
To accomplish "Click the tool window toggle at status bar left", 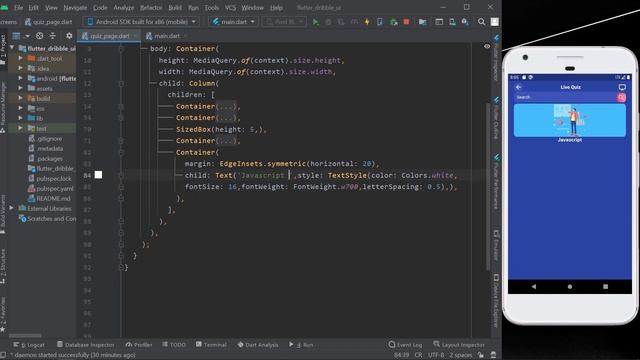I will click(3, 355).
